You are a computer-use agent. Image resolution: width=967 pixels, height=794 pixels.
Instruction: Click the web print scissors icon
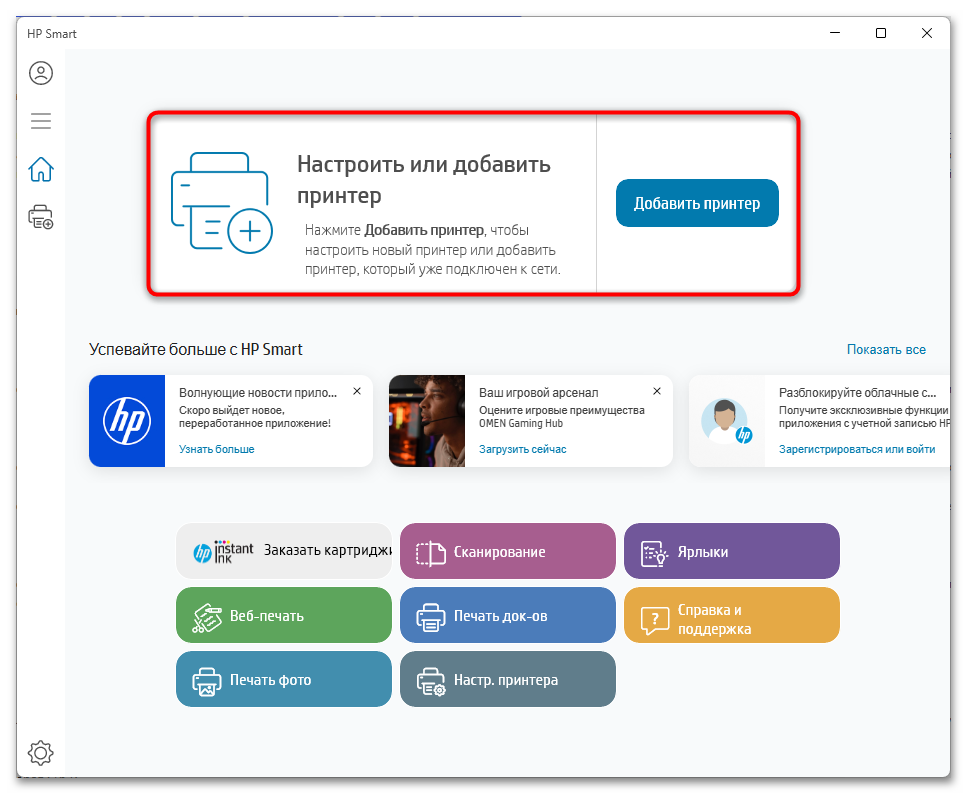[207, 618]
